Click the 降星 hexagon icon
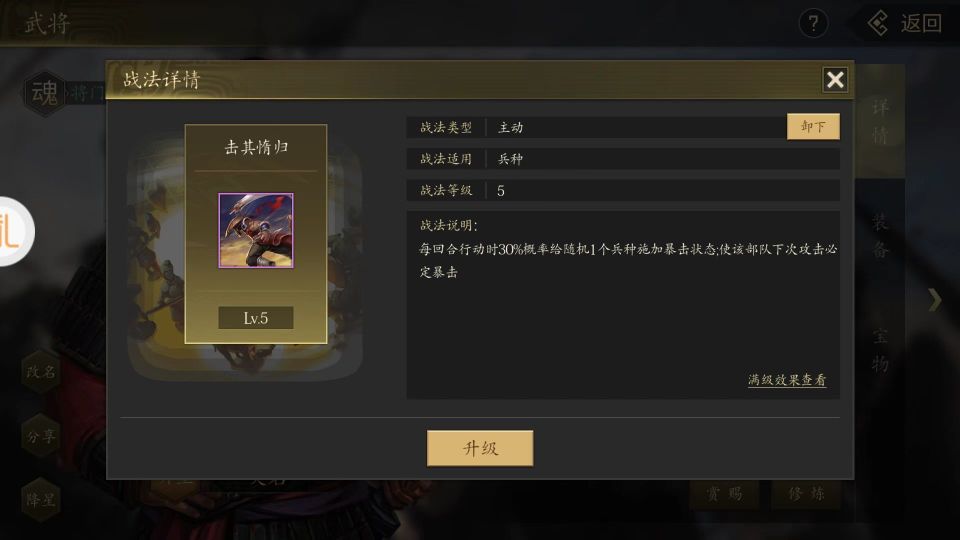The image size is (960, 540). (41, 500)
